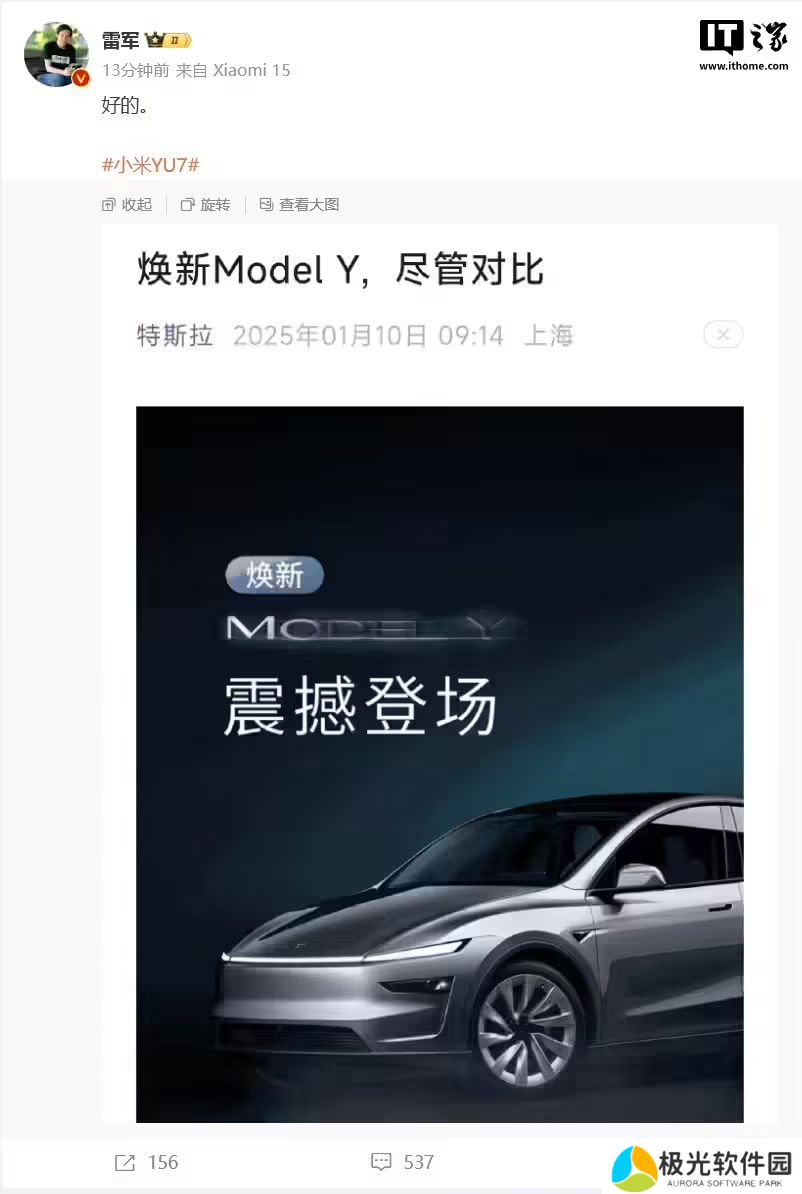Open the #小米YU7# hashtag
Screen dimensions: 802x1194
[151, 164]
